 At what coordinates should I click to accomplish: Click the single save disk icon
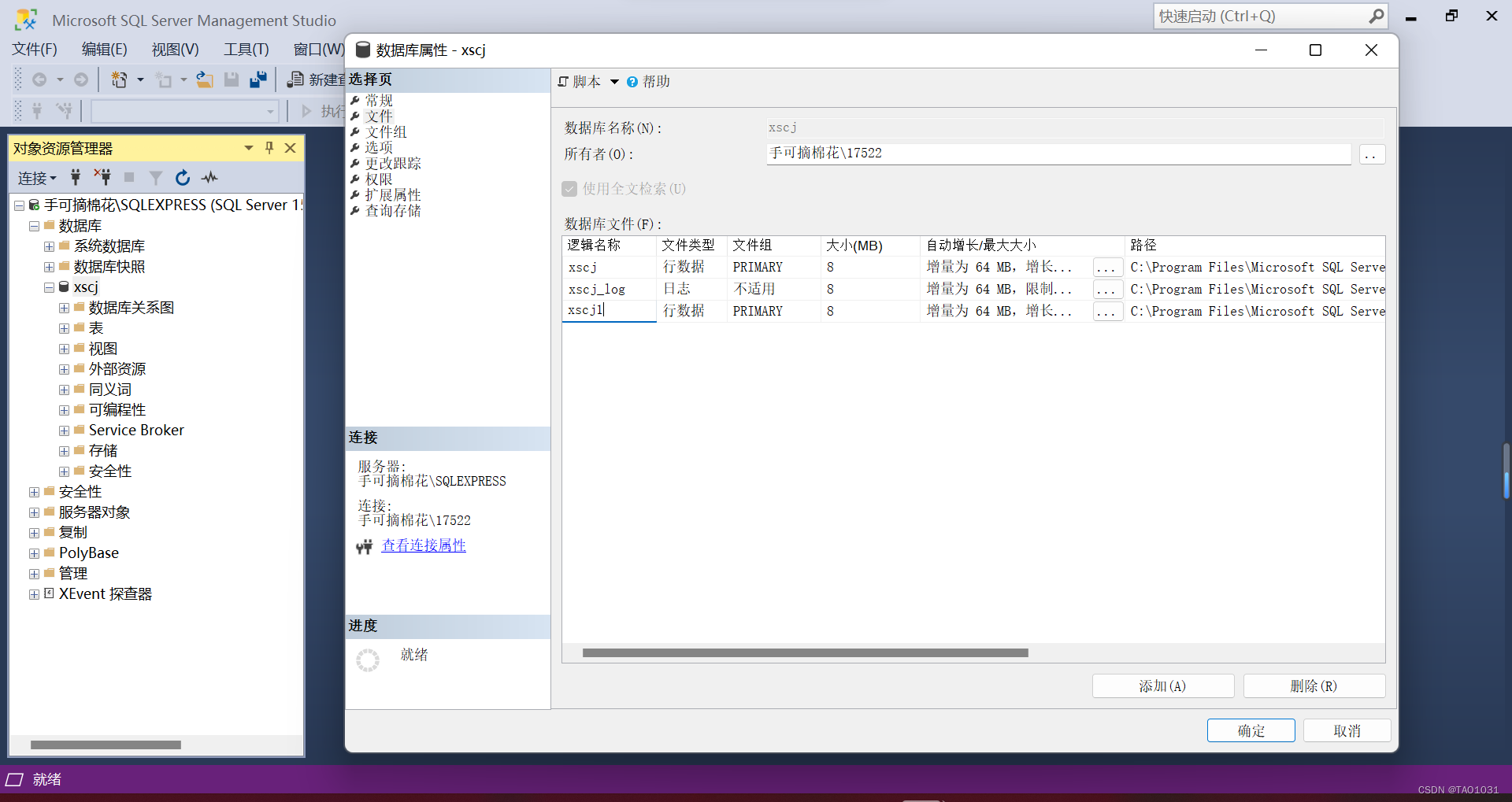(x=232, y=79)
